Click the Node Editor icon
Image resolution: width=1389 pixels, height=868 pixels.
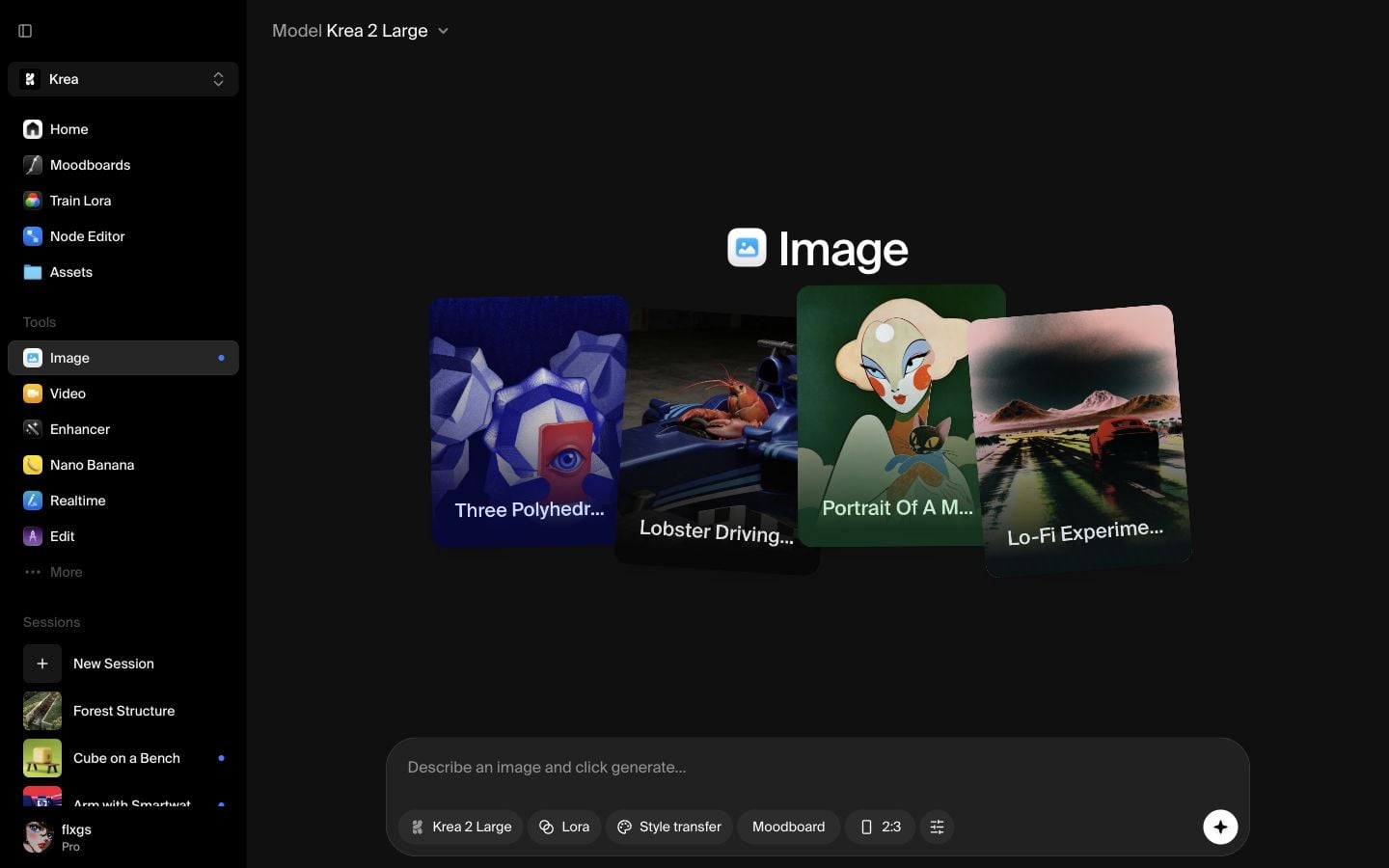33,236
